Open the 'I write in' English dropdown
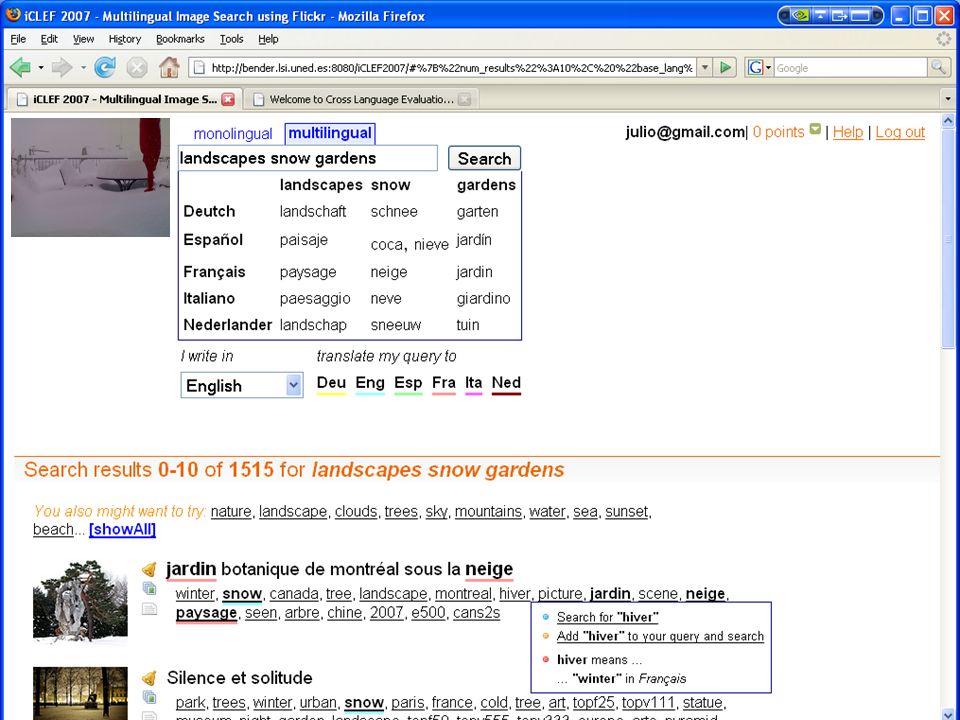The width and height of the screenshot is (960, 720). pos(242,386)
